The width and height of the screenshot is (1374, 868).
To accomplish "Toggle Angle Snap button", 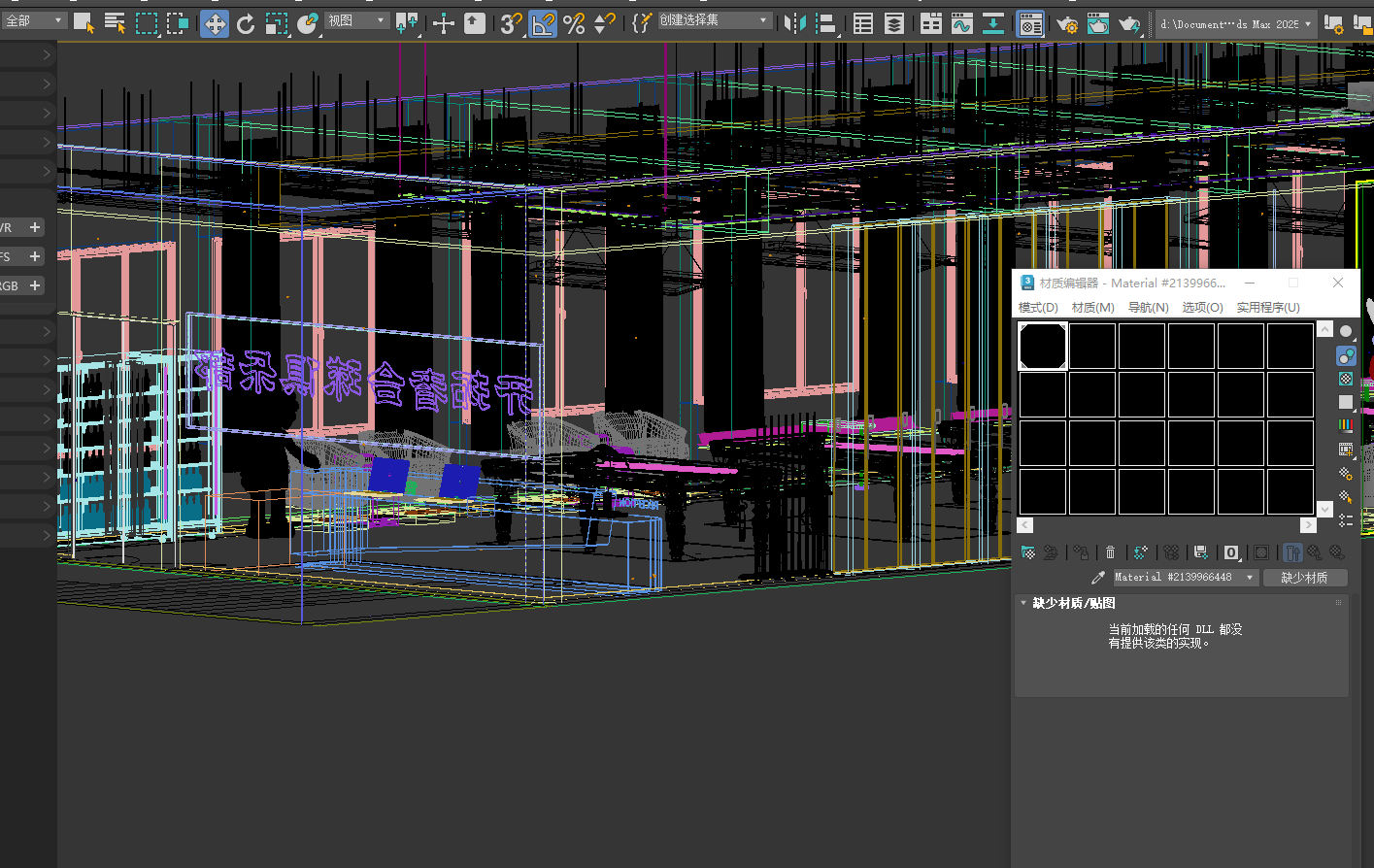I will pyautogui.click(x=543, y=23).
